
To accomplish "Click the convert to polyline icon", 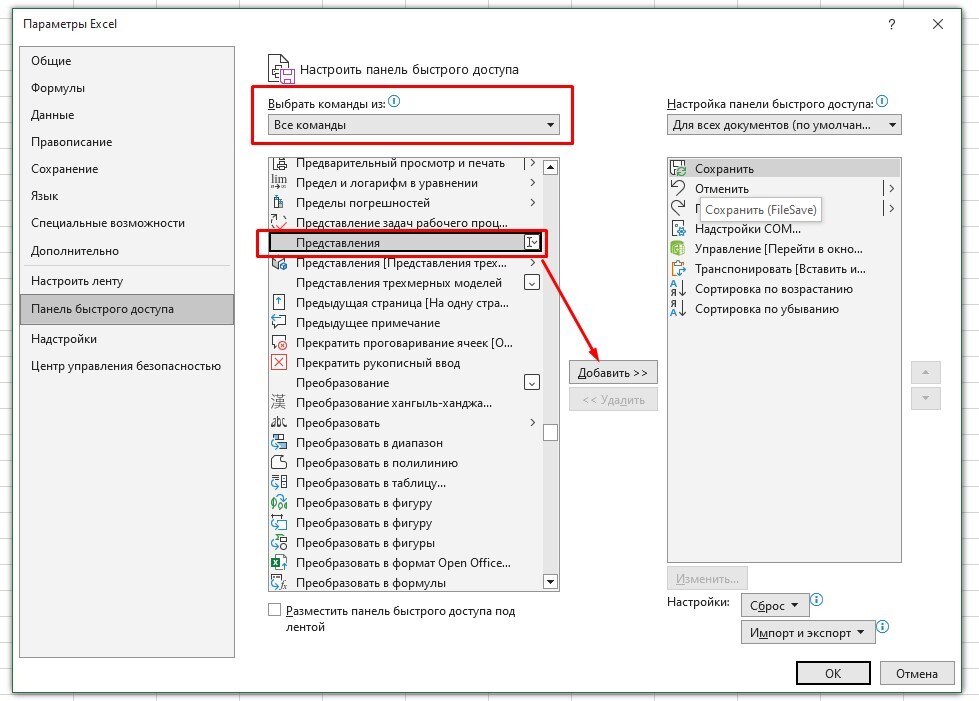I will click(x=279, y=462).
